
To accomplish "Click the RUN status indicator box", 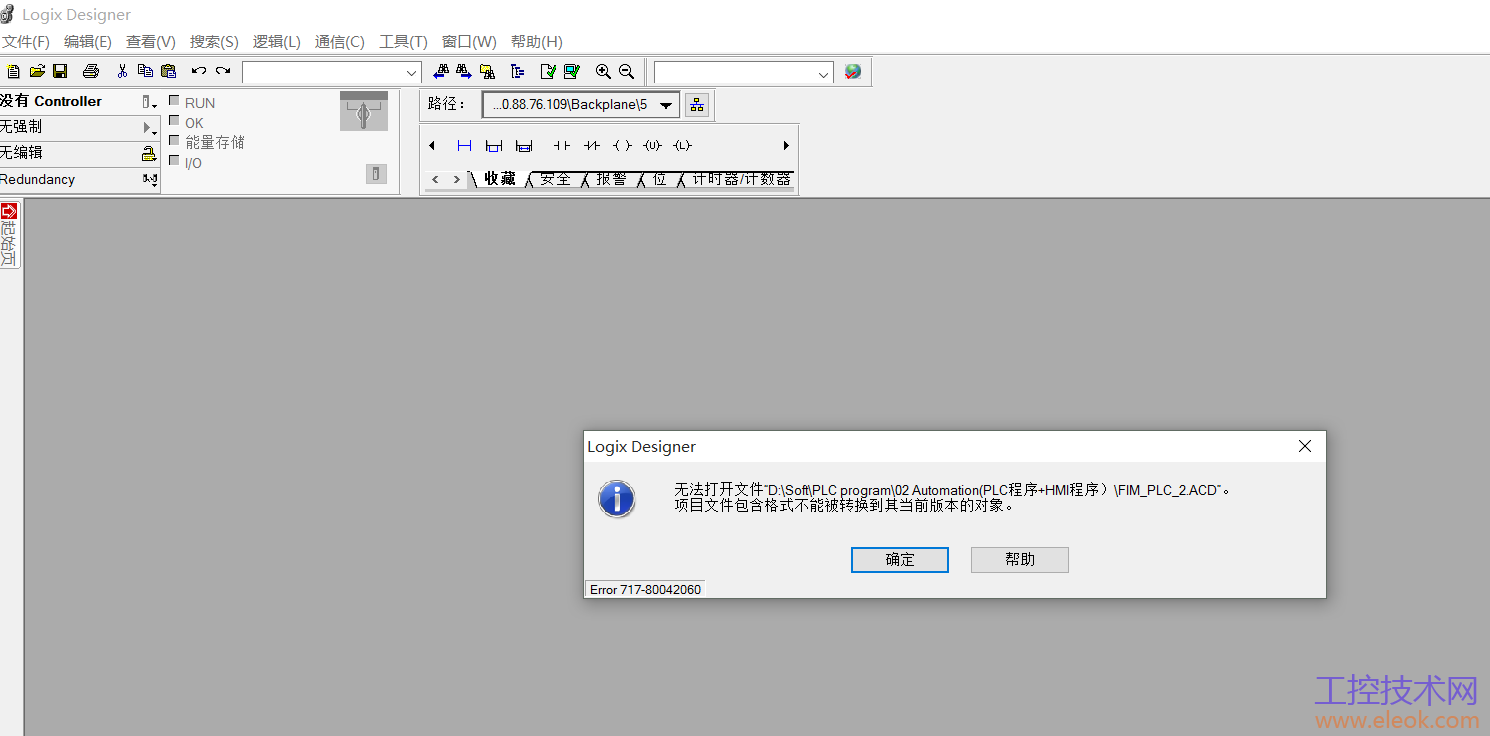I will [174, 100].
